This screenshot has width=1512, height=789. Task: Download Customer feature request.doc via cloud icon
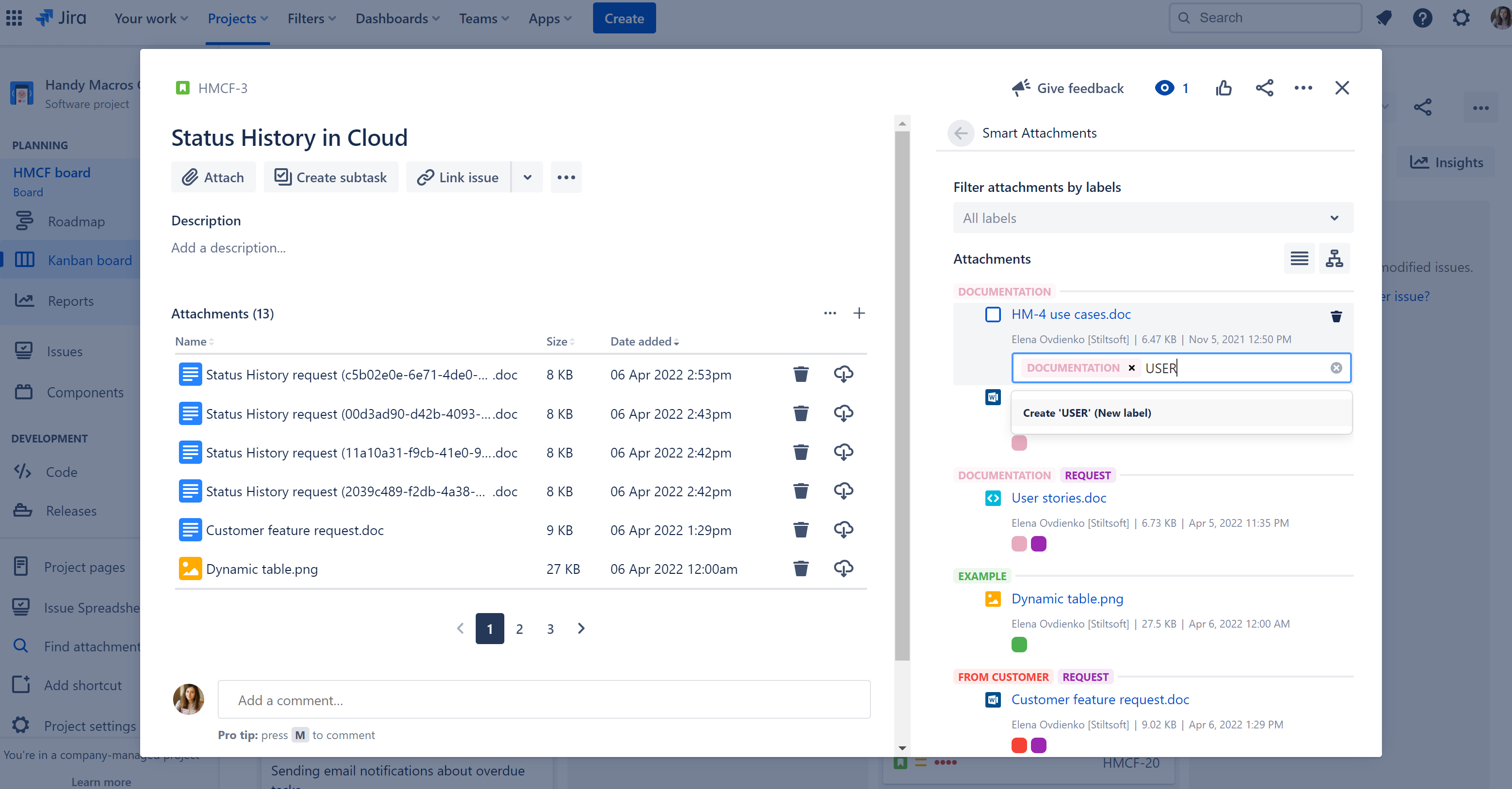(x=843, y=530)
